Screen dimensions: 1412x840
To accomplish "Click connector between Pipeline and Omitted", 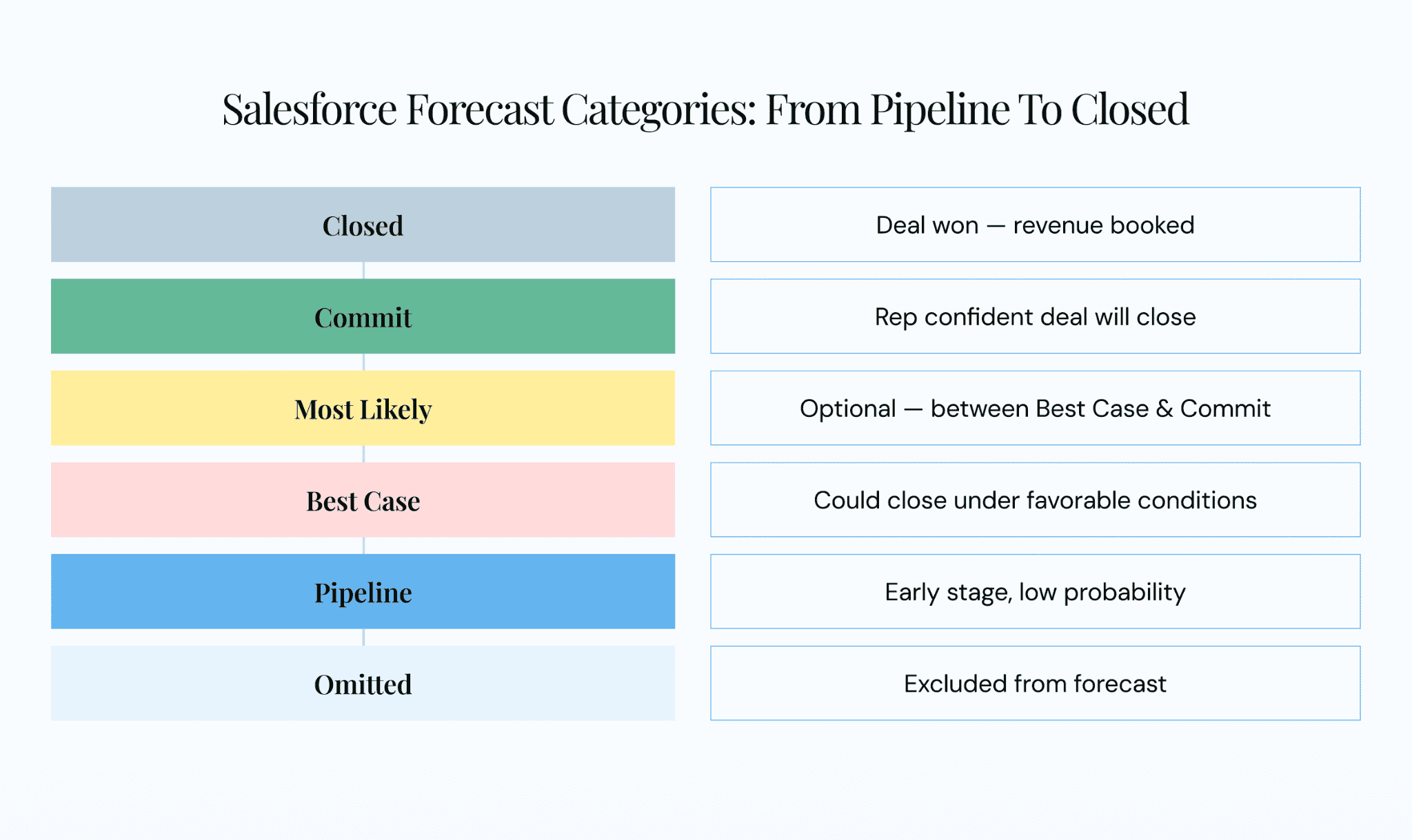I will click(363, 637).
